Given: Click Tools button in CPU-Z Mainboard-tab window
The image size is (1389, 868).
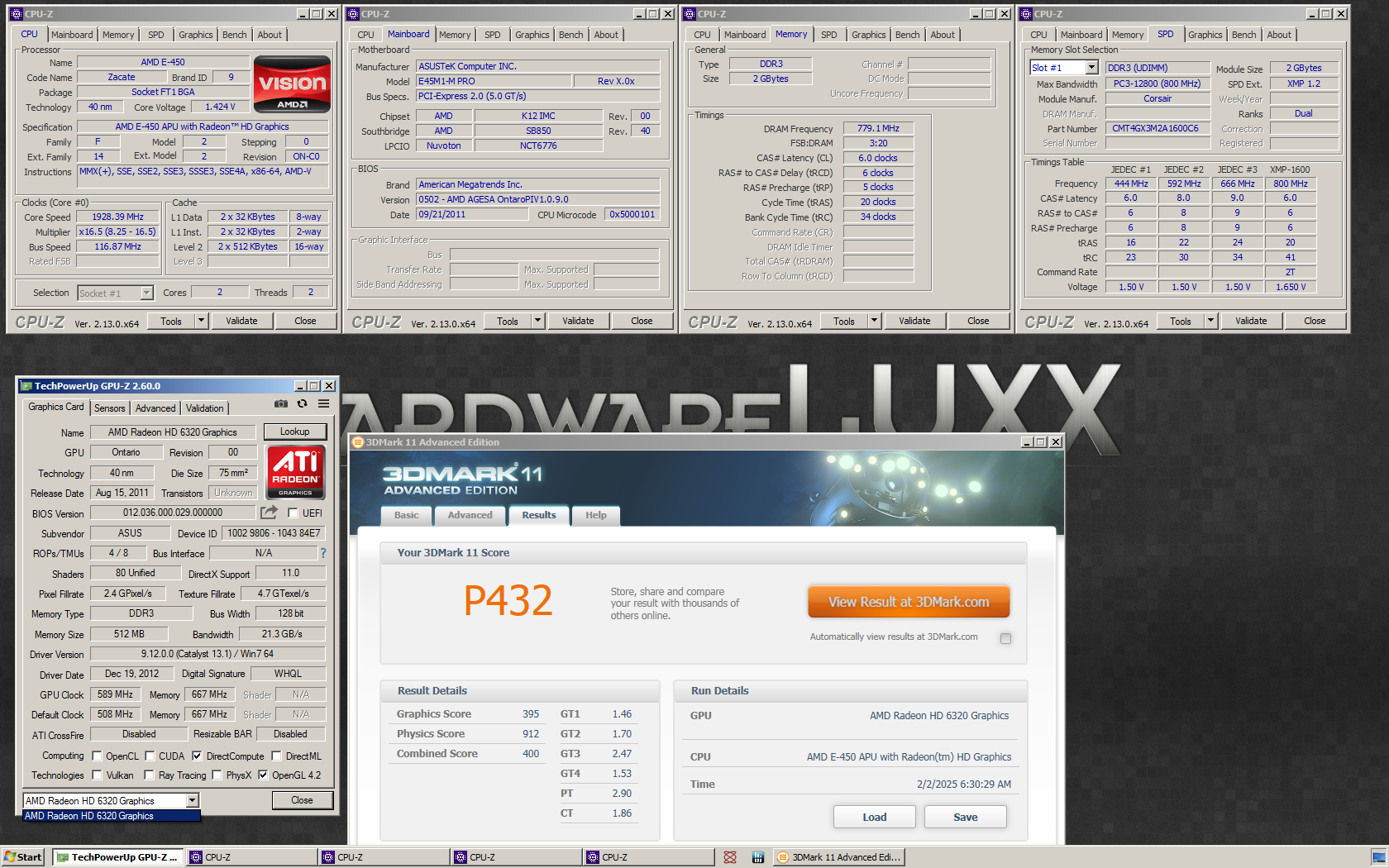Looking at the screenshot, I should (508, 321).
